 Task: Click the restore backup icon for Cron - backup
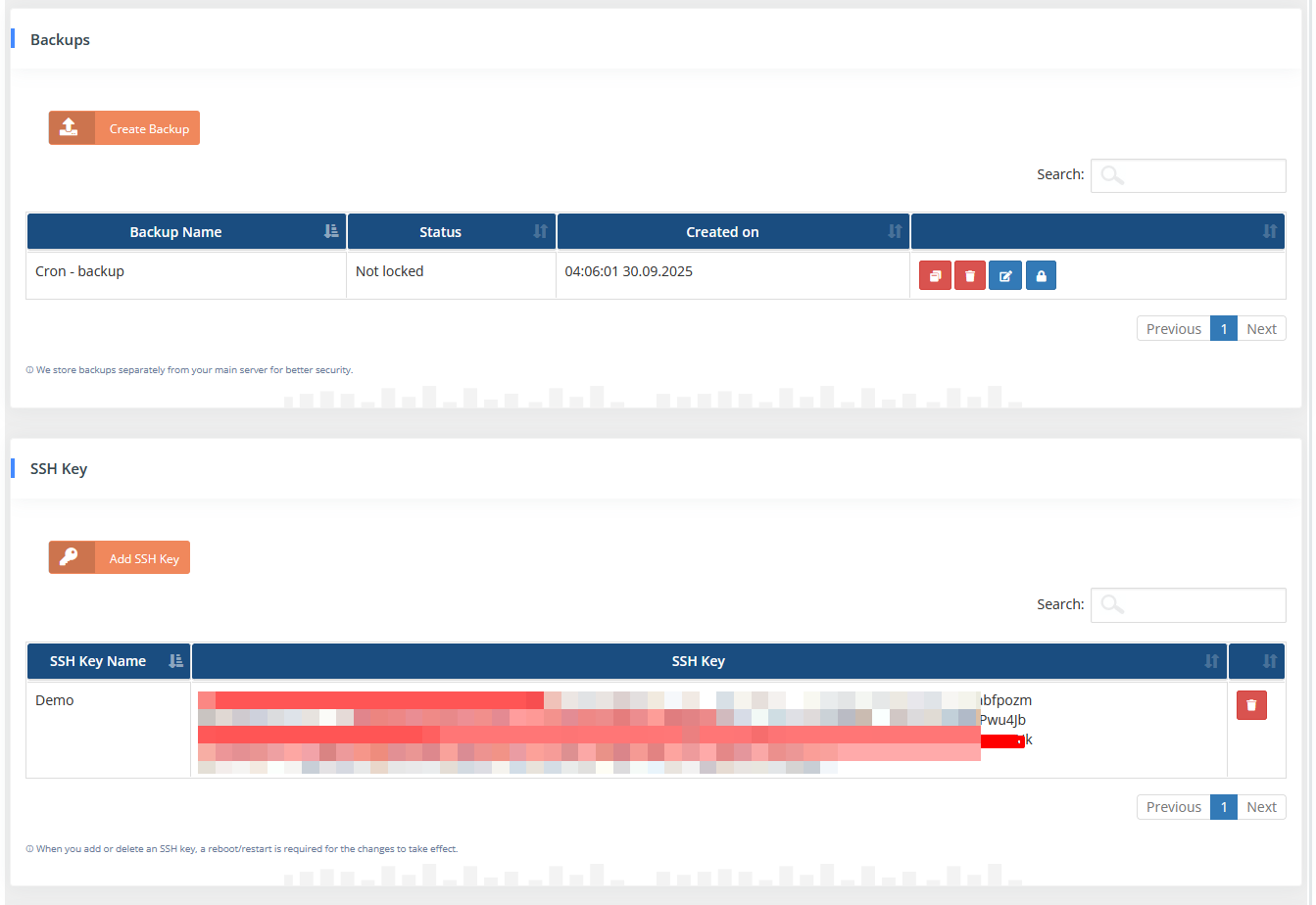coord(935,276)
